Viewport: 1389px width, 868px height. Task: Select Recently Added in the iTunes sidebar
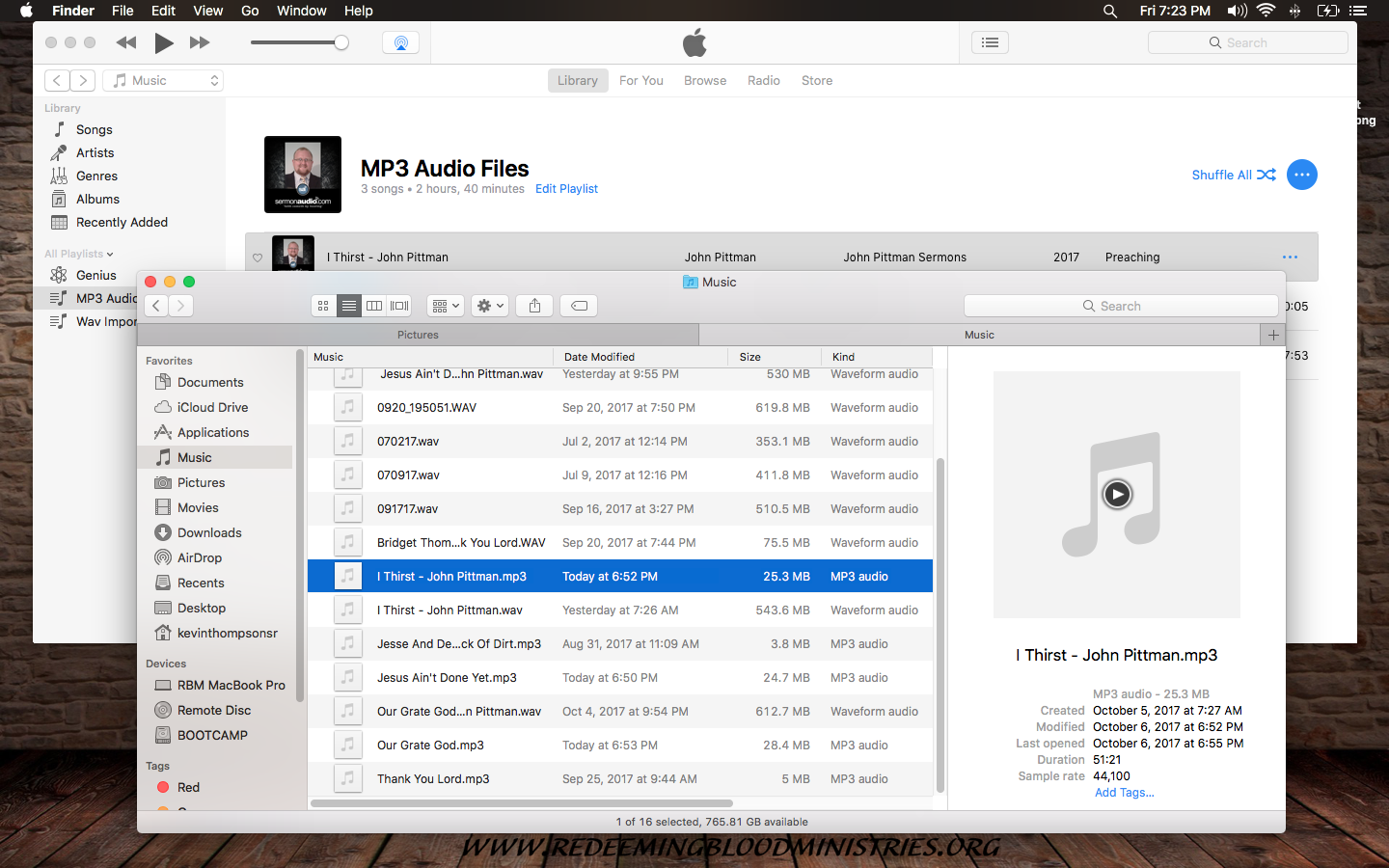pyautogui.click(x=122, y=222)
